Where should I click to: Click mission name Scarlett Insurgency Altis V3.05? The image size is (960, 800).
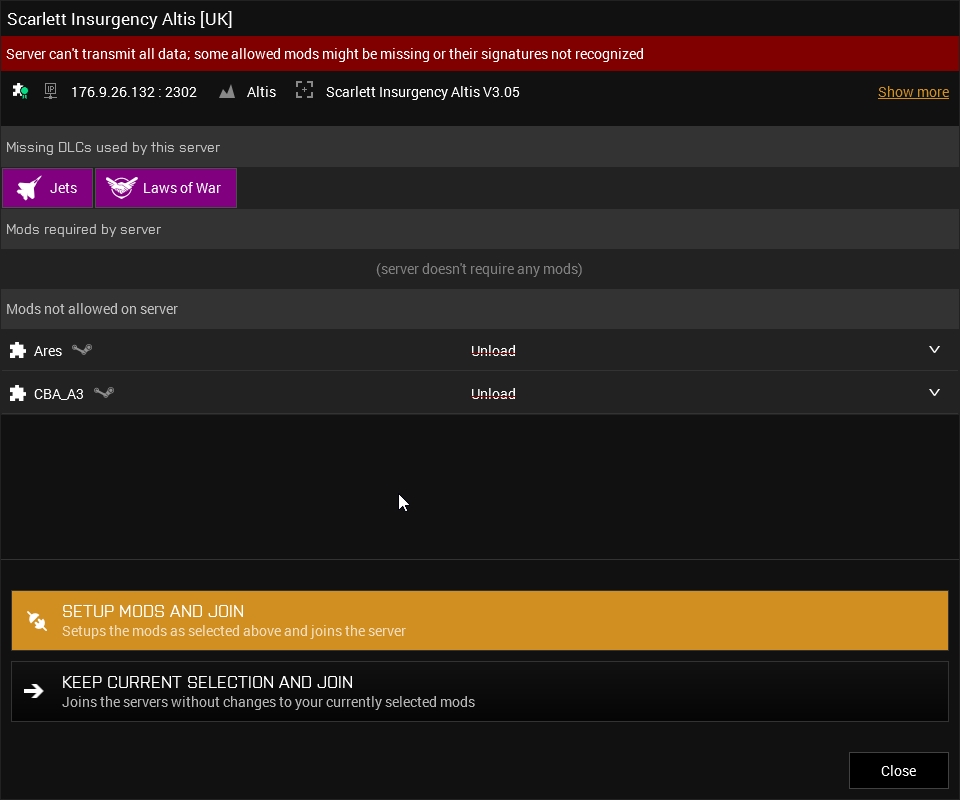coord(422,92)
